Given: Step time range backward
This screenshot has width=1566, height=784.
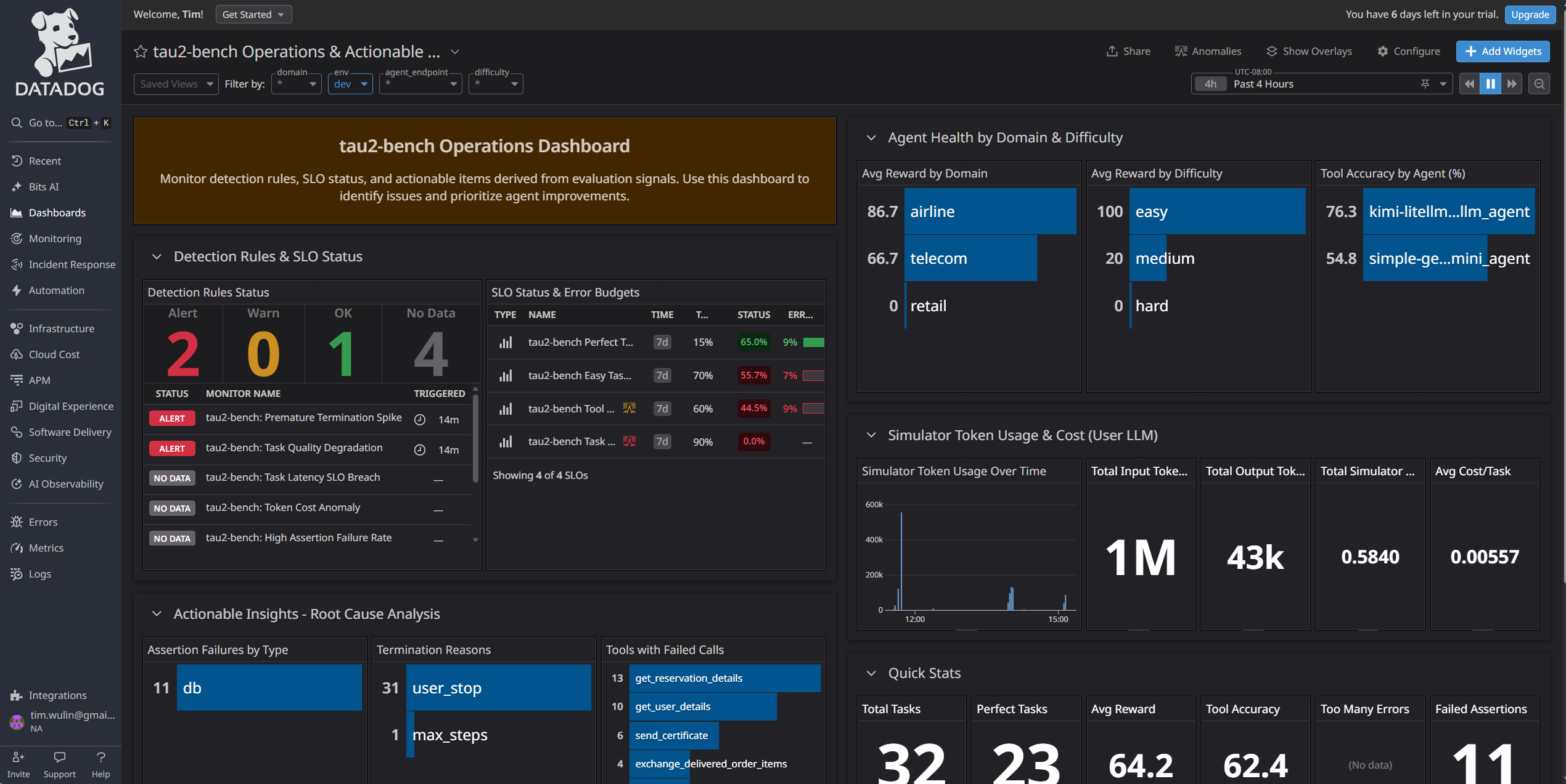Looking at the screenshot, I should [1470, 84].
